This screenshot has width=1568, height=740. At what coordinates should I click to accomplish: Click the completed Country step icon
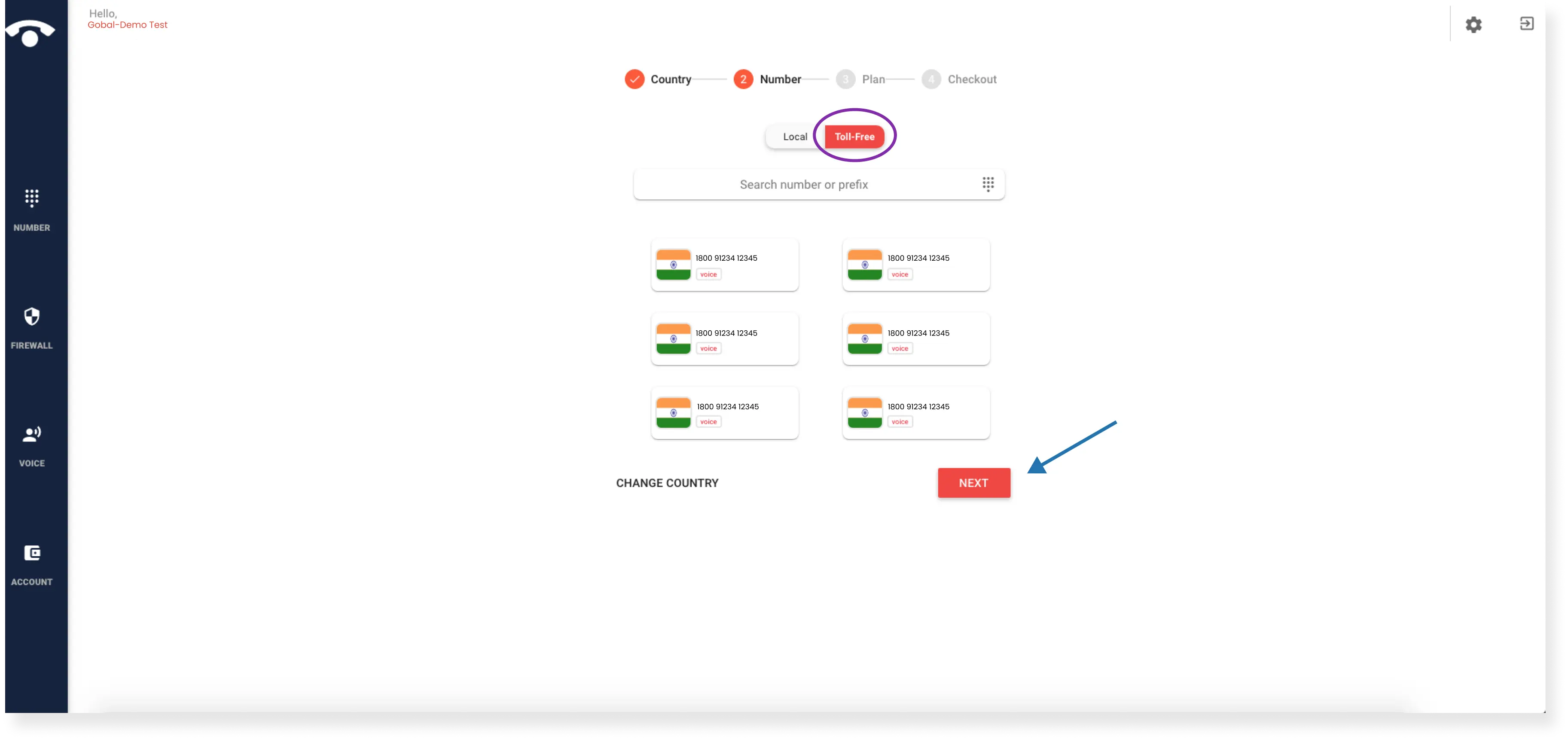[633, 78]
